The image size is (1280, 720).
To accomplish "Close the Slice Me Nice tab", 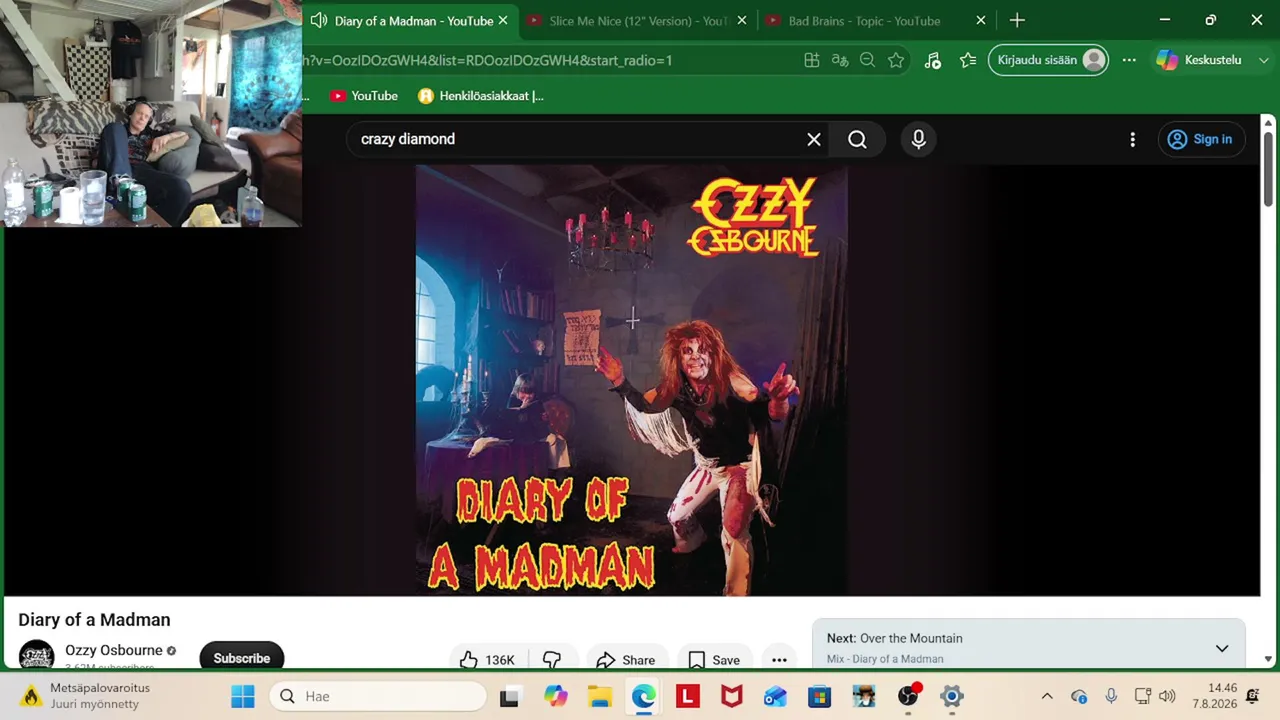I will click(741, 21).
